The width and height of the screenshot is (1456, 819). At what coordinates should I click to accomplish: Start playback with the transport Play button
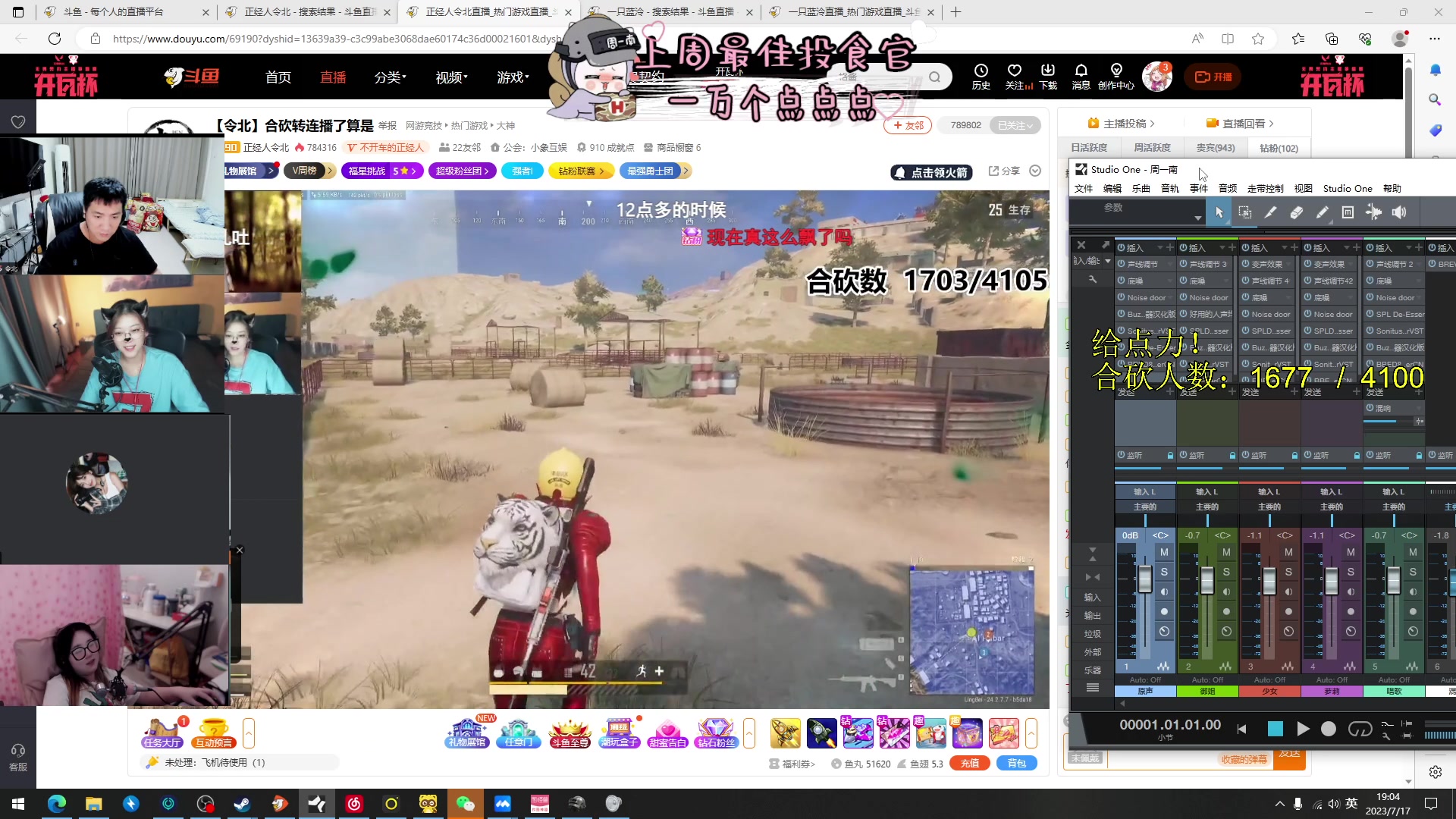(1303, 729)
